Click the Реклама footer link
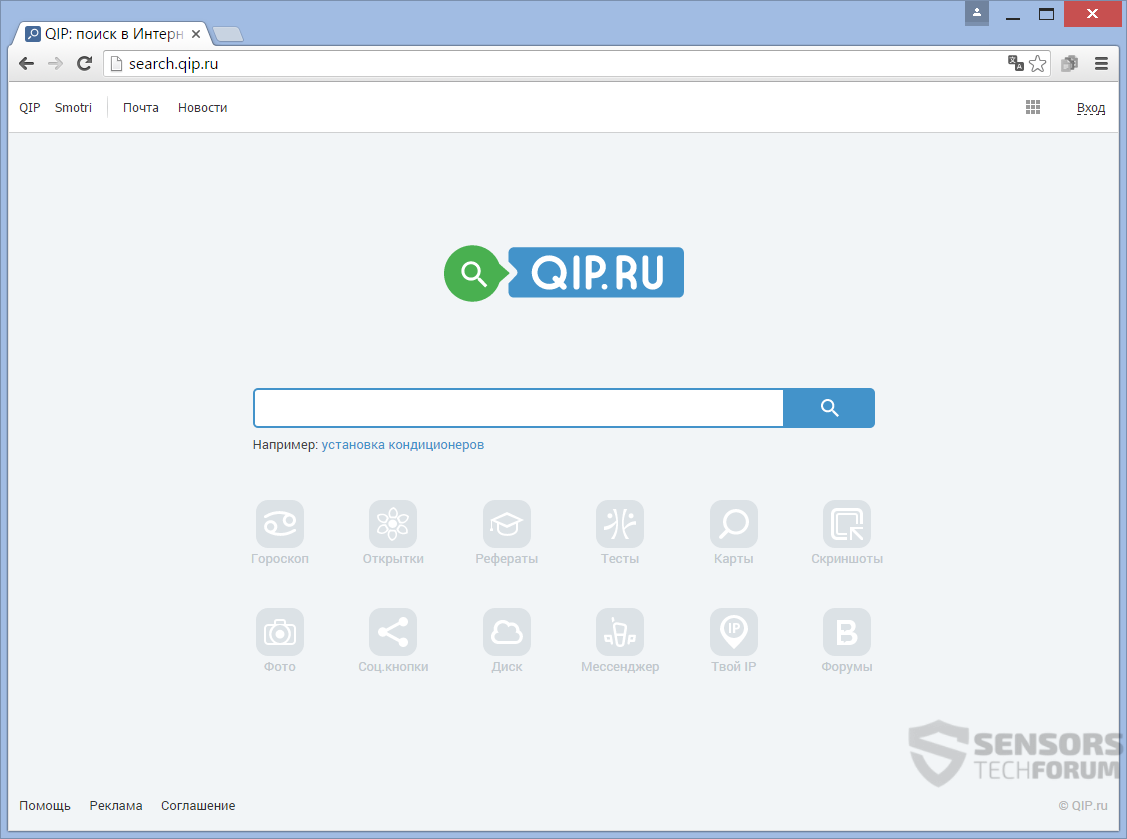The image size is (1127, 839). click(116, 805)
